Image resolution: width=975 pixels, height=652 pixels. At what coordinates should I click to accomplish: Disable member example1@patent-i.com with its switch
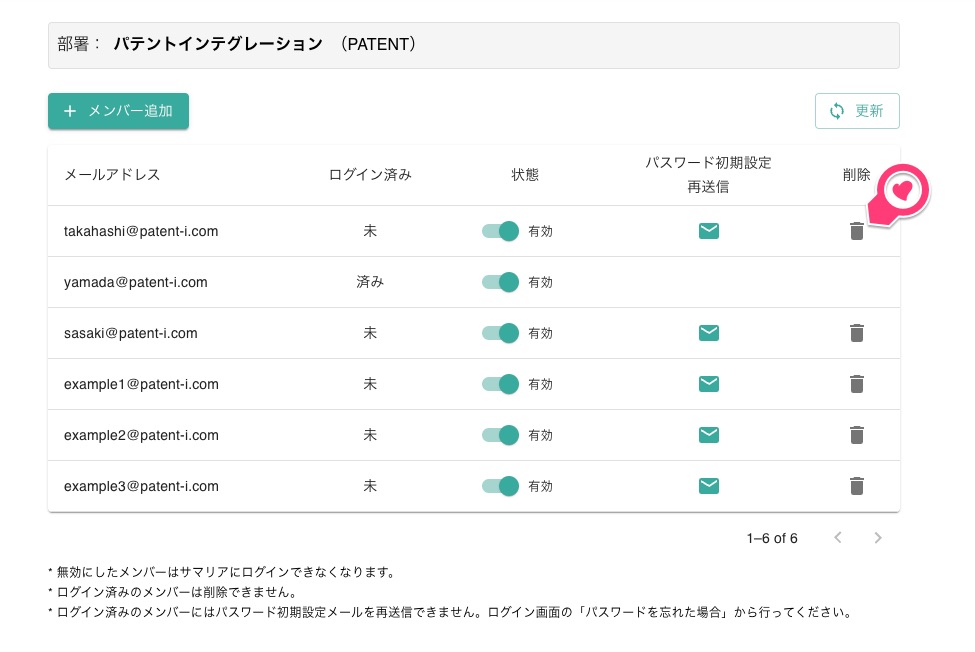tap(501, 384)
